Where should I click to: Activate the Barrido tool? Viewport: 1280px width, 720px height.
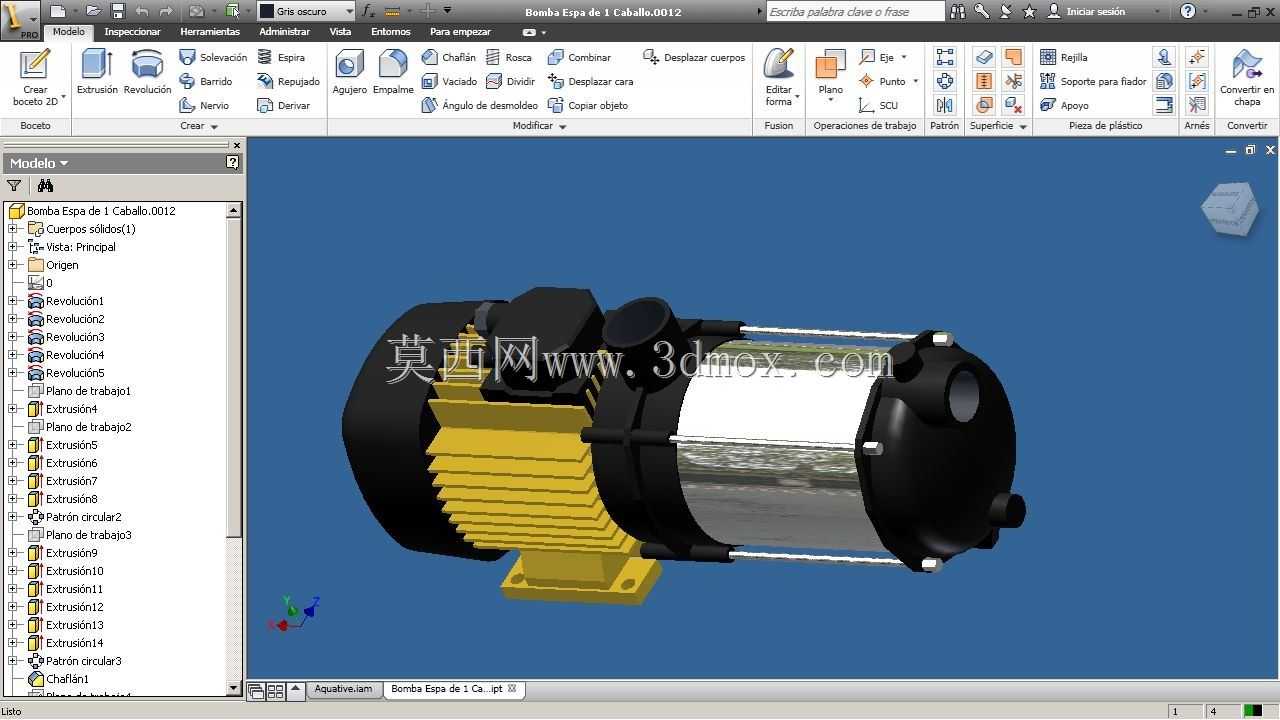click(206, 81)
